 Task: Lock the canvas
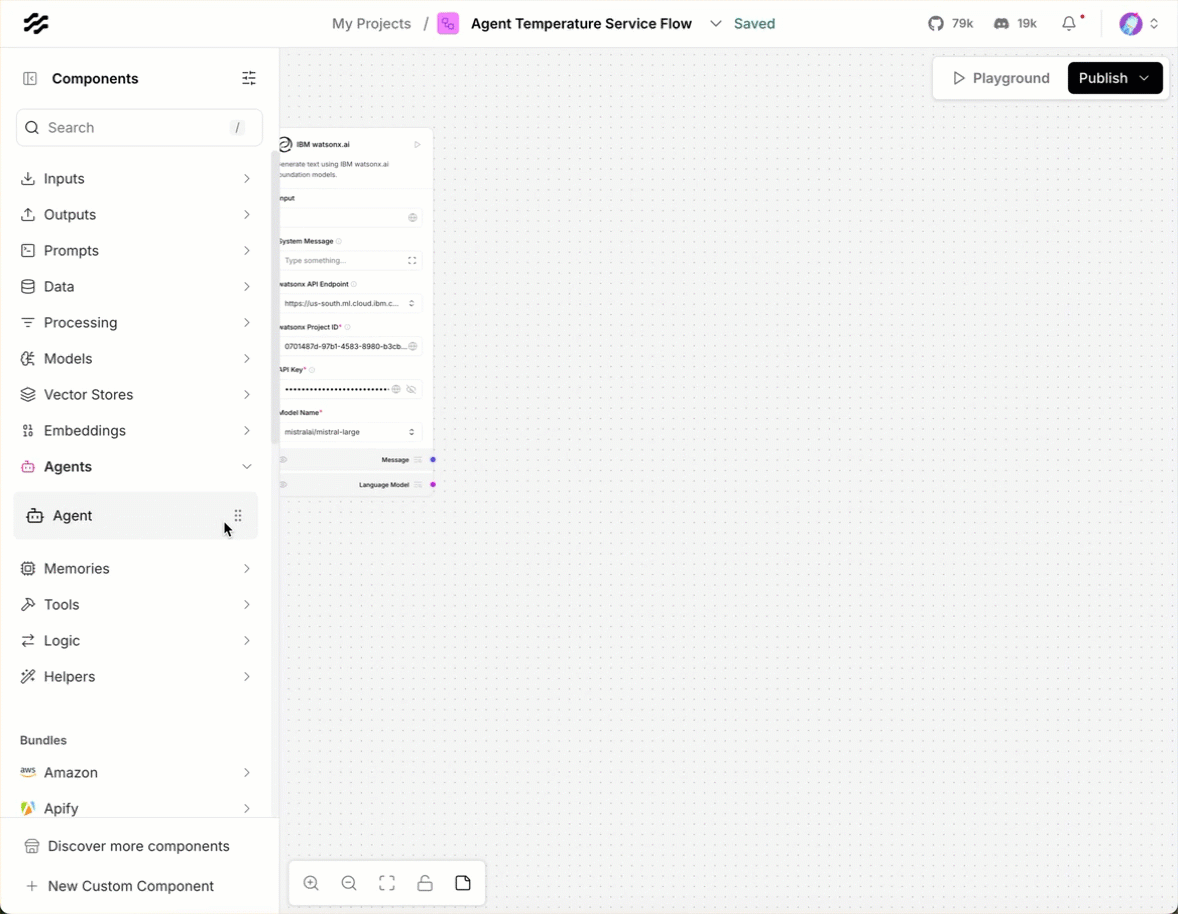click(425, 882)
